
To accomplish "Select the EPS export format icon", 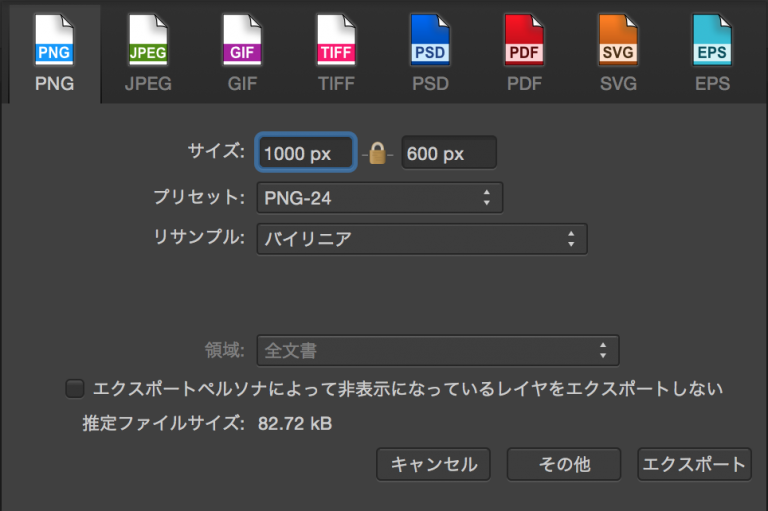I will [x=712, y=40].
